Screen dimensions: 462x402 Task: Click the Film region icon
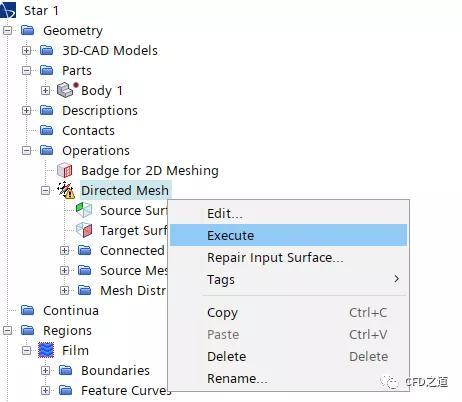pyautogui.click(x=46, y=350)
